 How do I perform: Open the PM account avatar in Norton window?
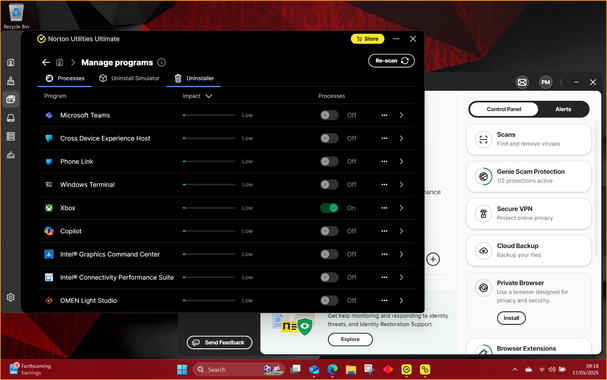point(546,82)
